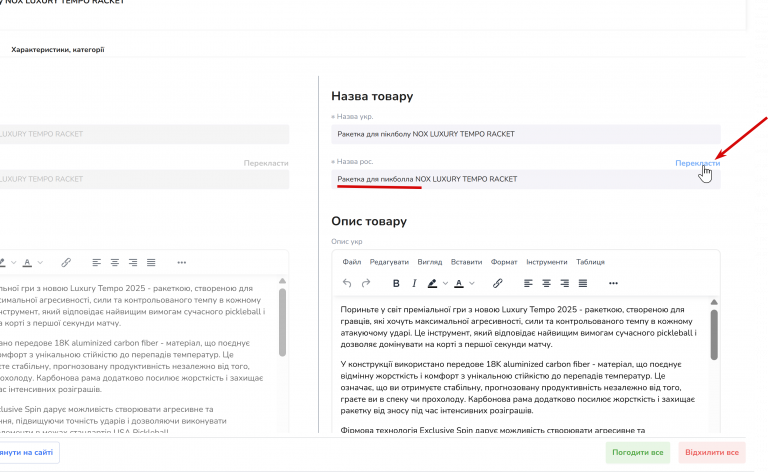Justify text in right editor
The width and height of the screenshot is (768, 472).
coord(582,283)
